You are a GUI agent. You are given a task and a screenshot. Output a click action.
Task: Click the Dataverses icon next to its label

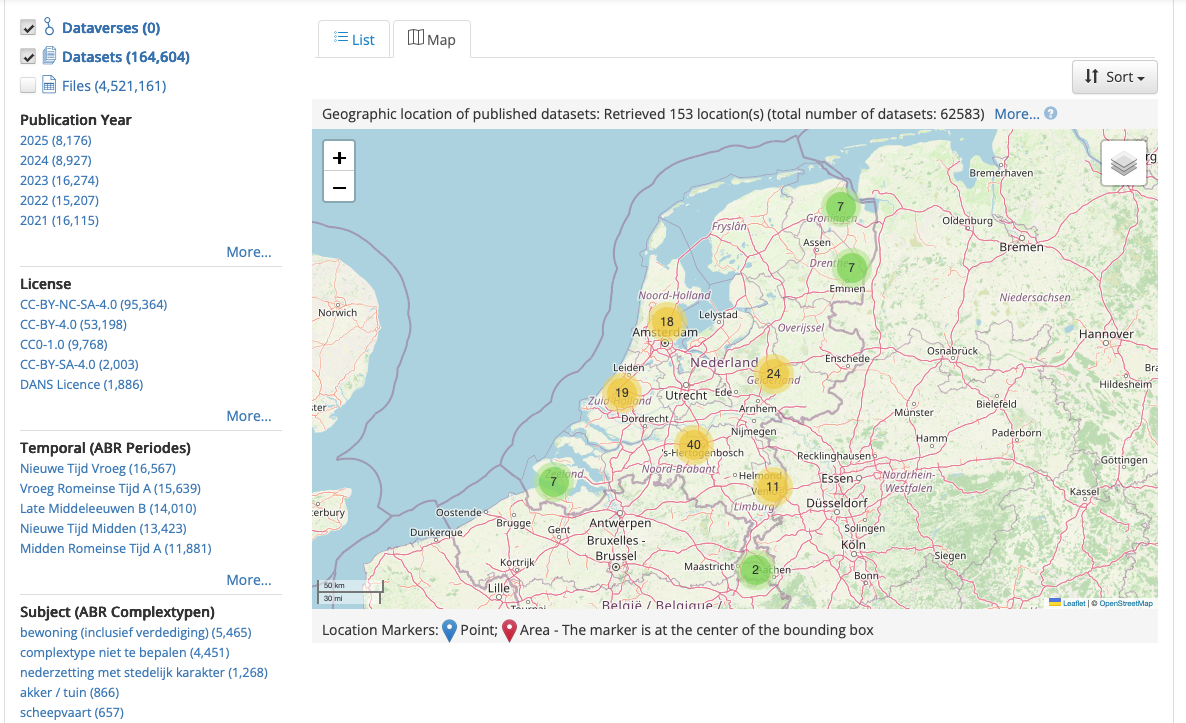coord(51,27)
